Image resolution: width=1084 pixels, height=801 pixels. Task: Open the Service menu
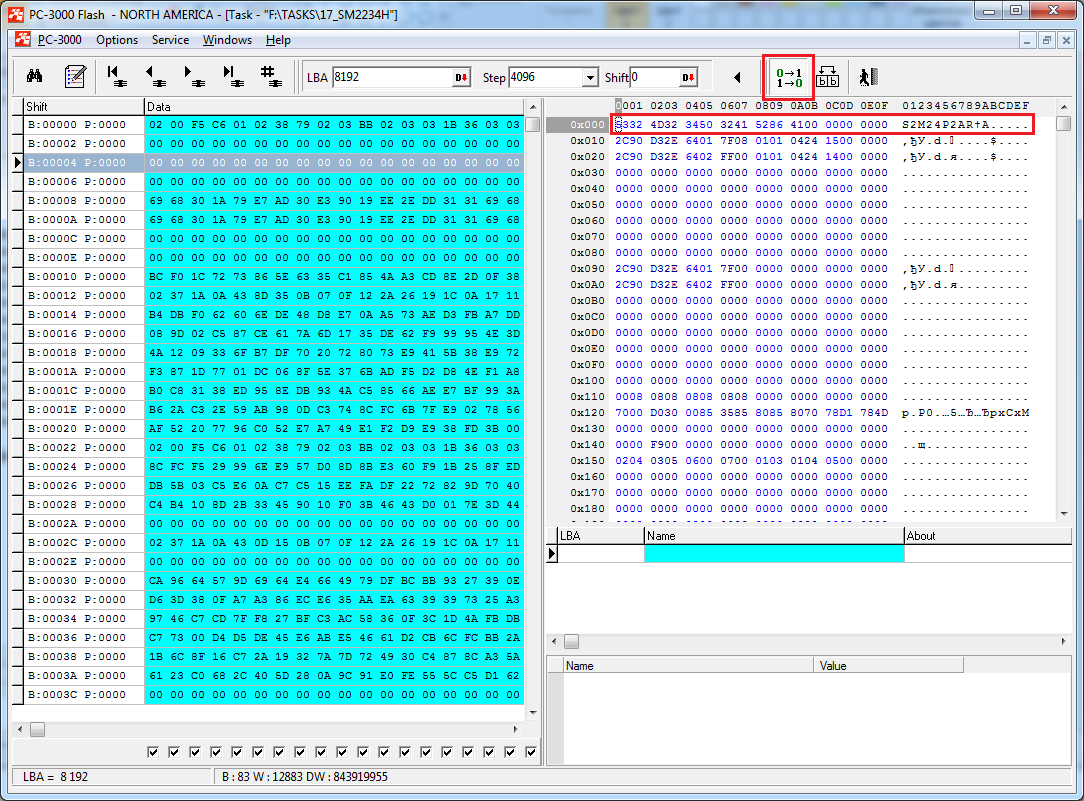coord(170,40)
